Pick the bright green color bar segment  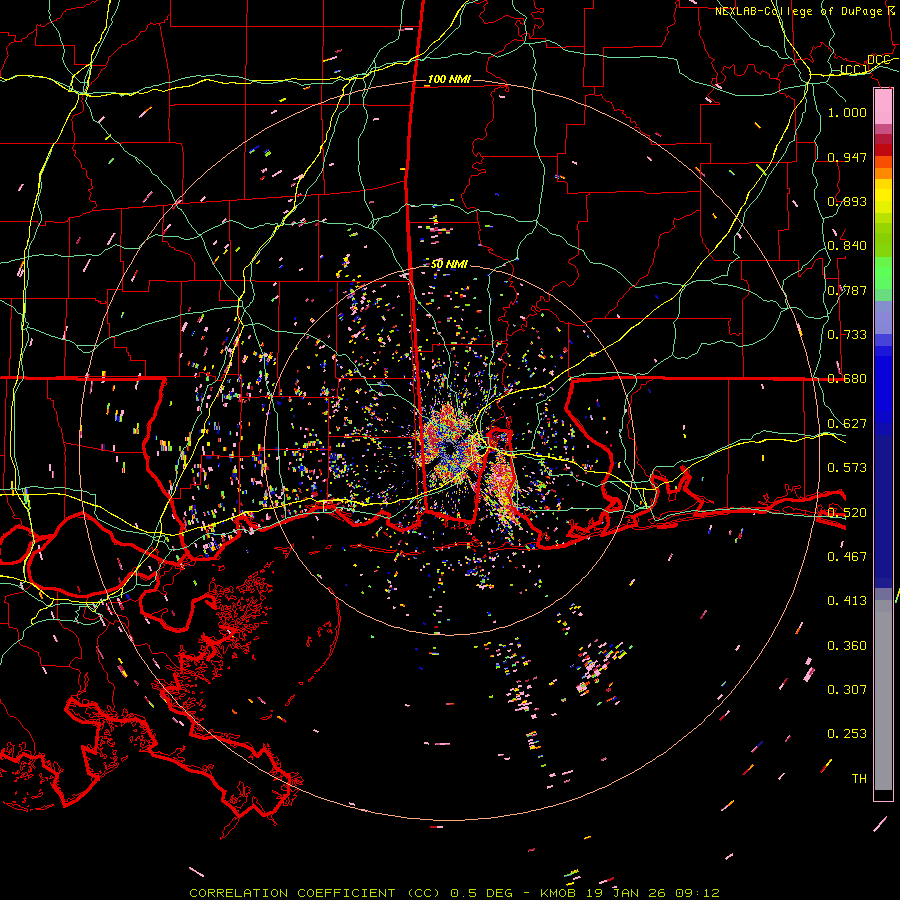click(x=883, y=273)
